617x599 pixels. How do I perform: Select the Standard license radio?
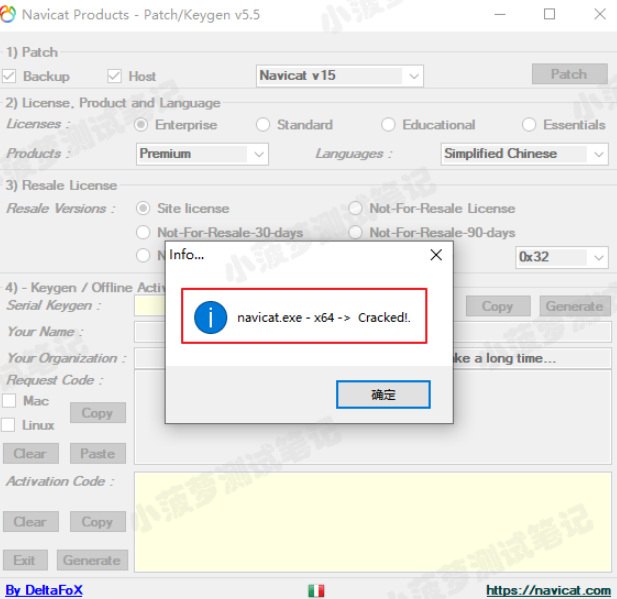[263, 125]
